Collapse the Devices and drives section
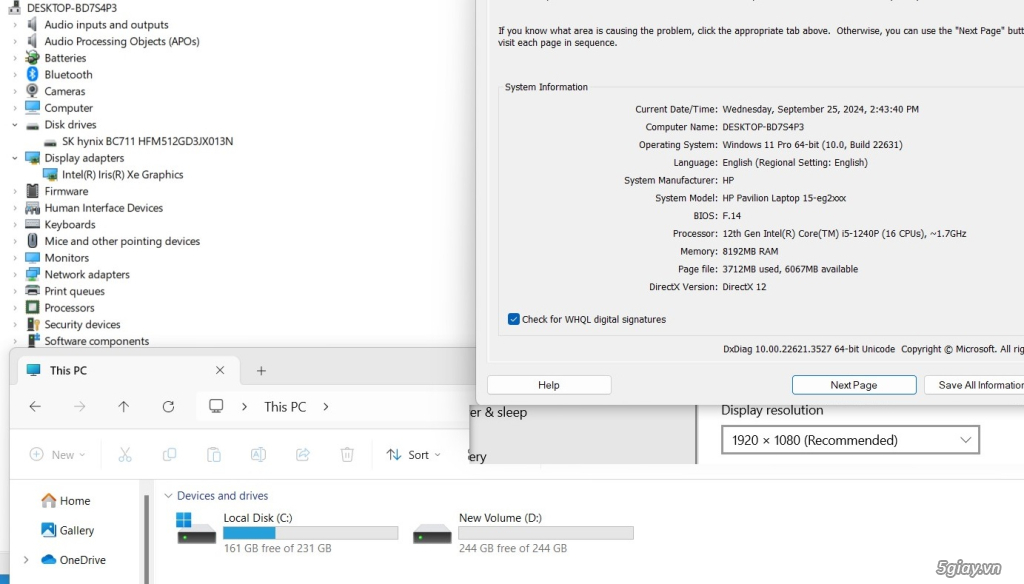Screen dimensions: 1024x584 (x=168, y=496)
